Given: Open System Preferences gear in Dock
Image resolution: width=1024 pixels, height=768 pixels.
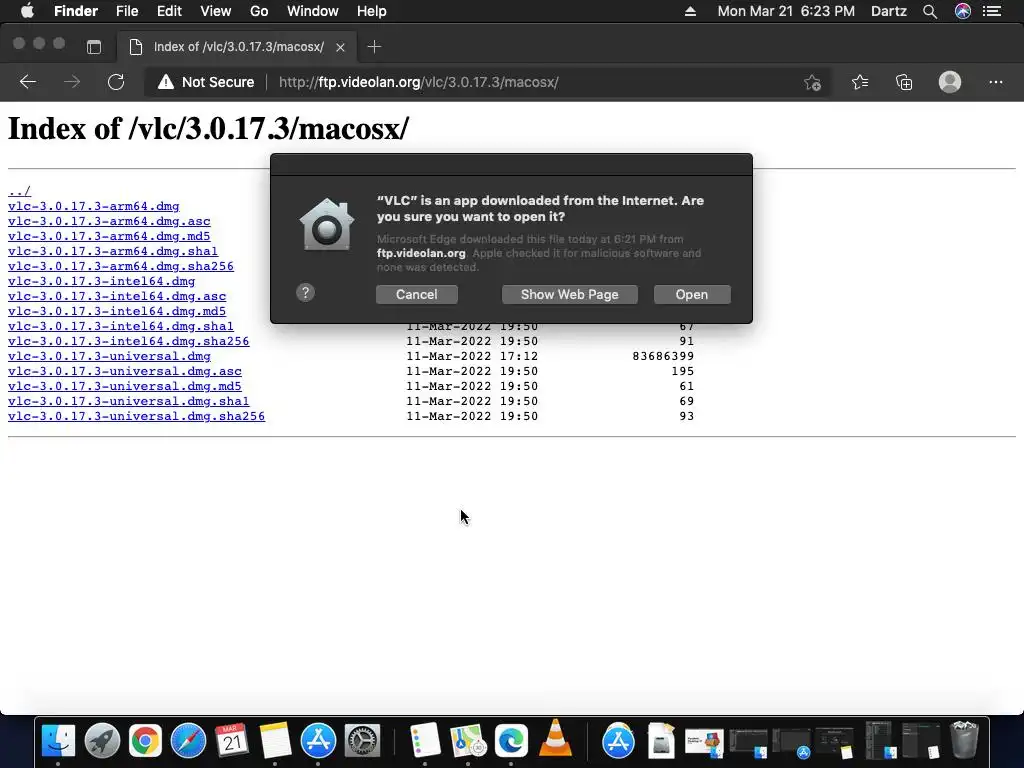Looking at the screenshot, I should pos(362,741).
